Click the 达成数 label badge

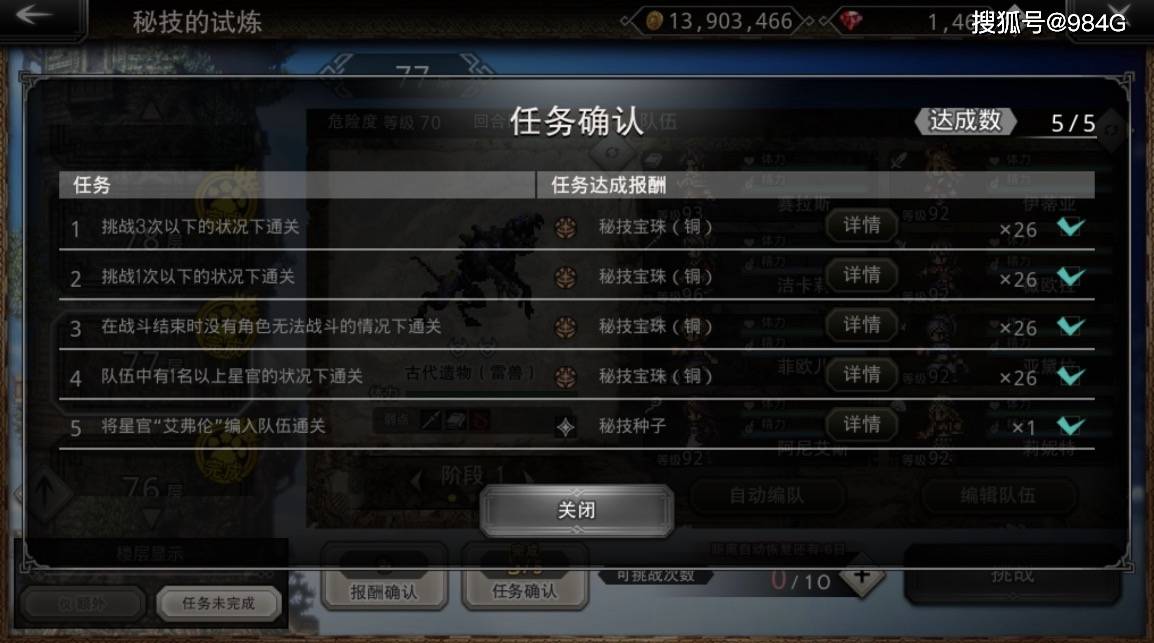point(965,121)
